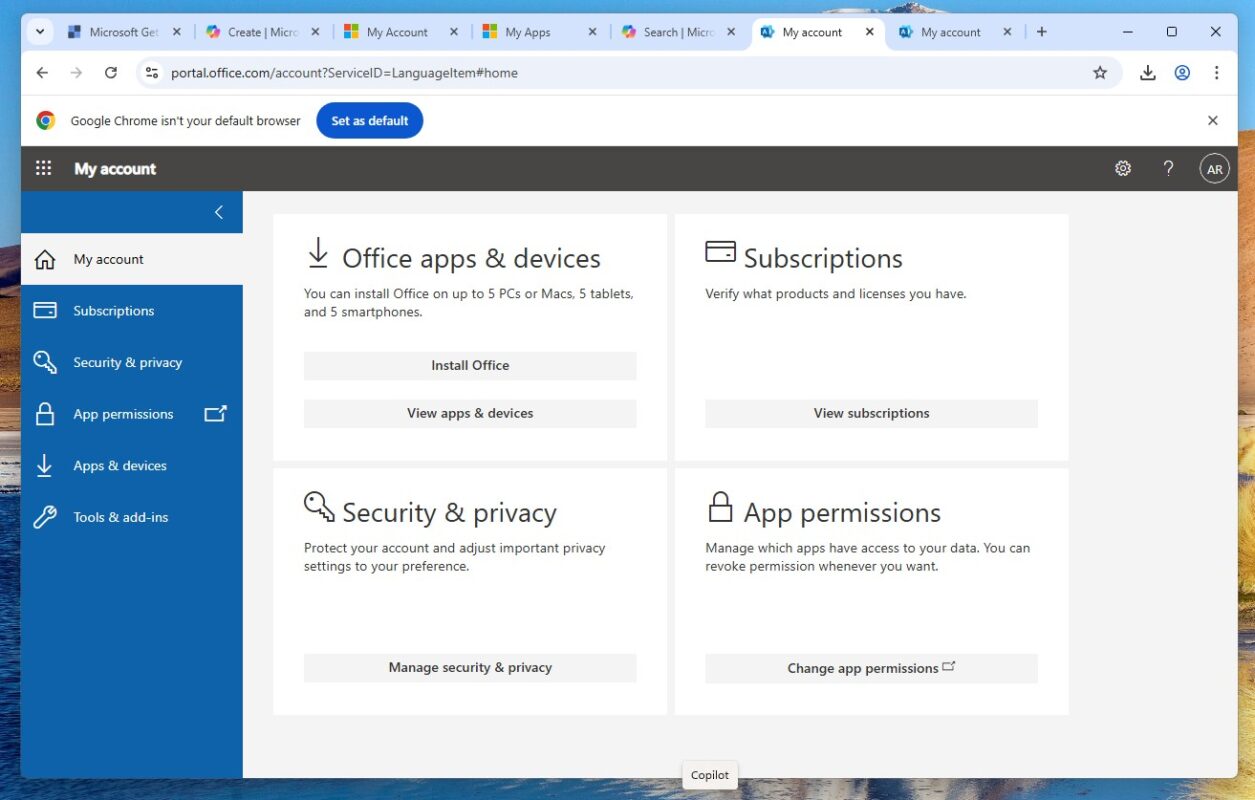Viewport: 1255px width, 800px height.
Task: Collapse the left navigation sidebar
Action: coord(219,212)
